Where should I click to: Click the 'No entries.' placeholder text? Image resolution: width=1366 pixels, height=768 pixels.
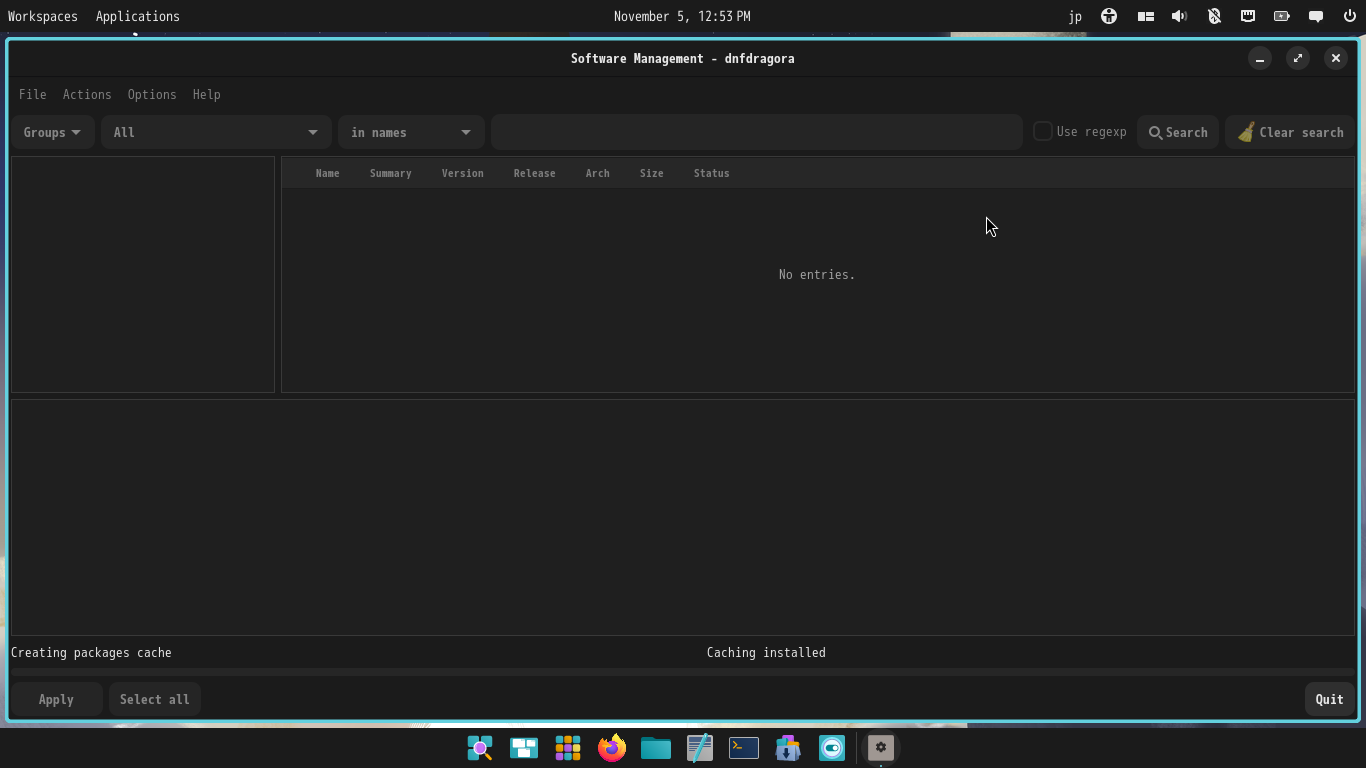click(x=817, y=274)
